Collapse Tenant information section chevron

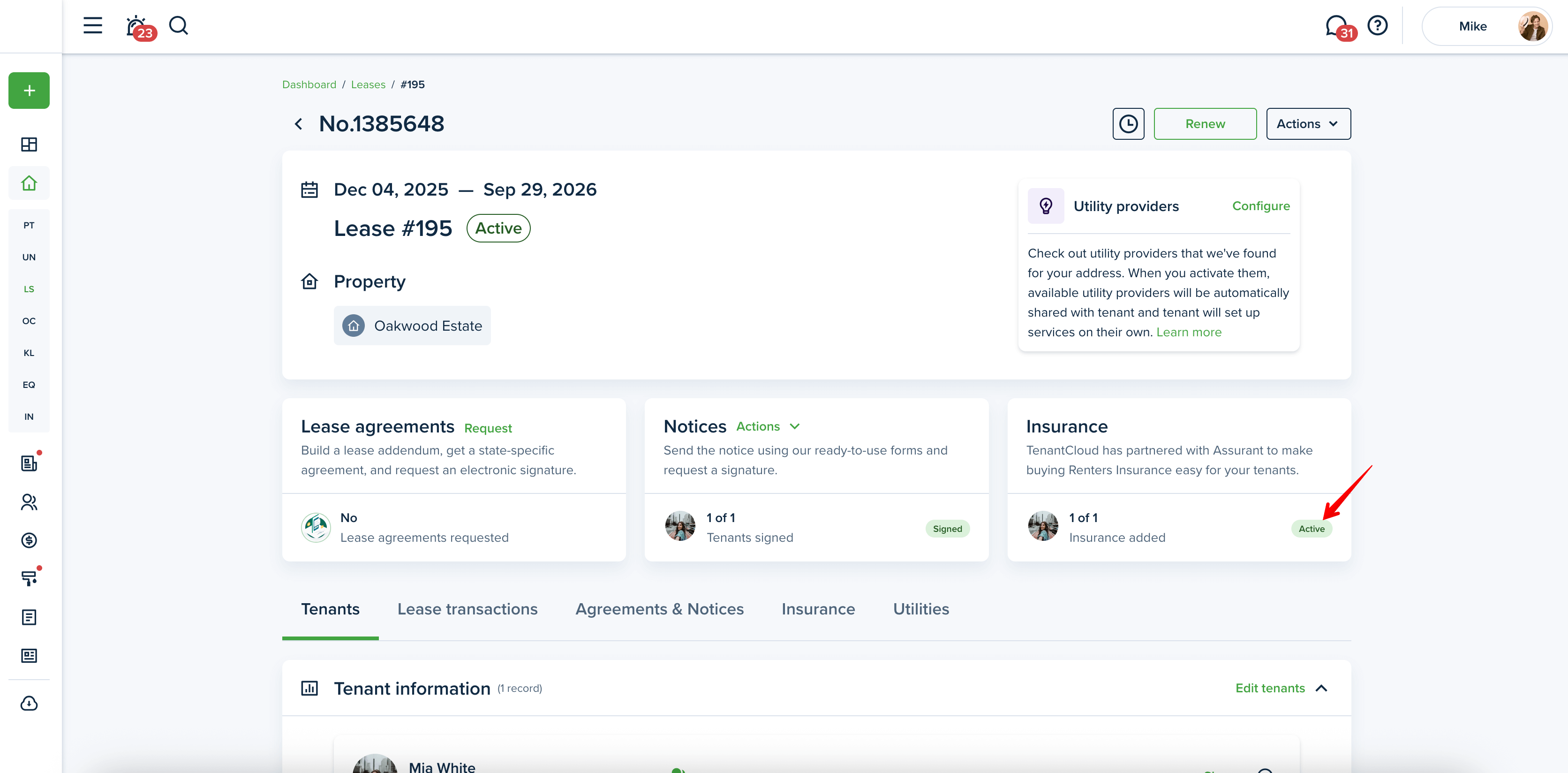coord(1321,689)
